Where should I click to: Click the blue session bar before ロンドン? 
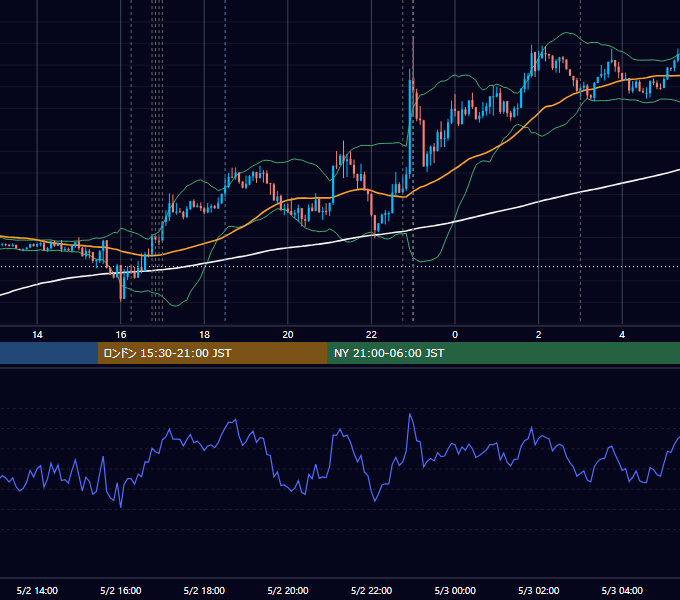click(49, 353)
